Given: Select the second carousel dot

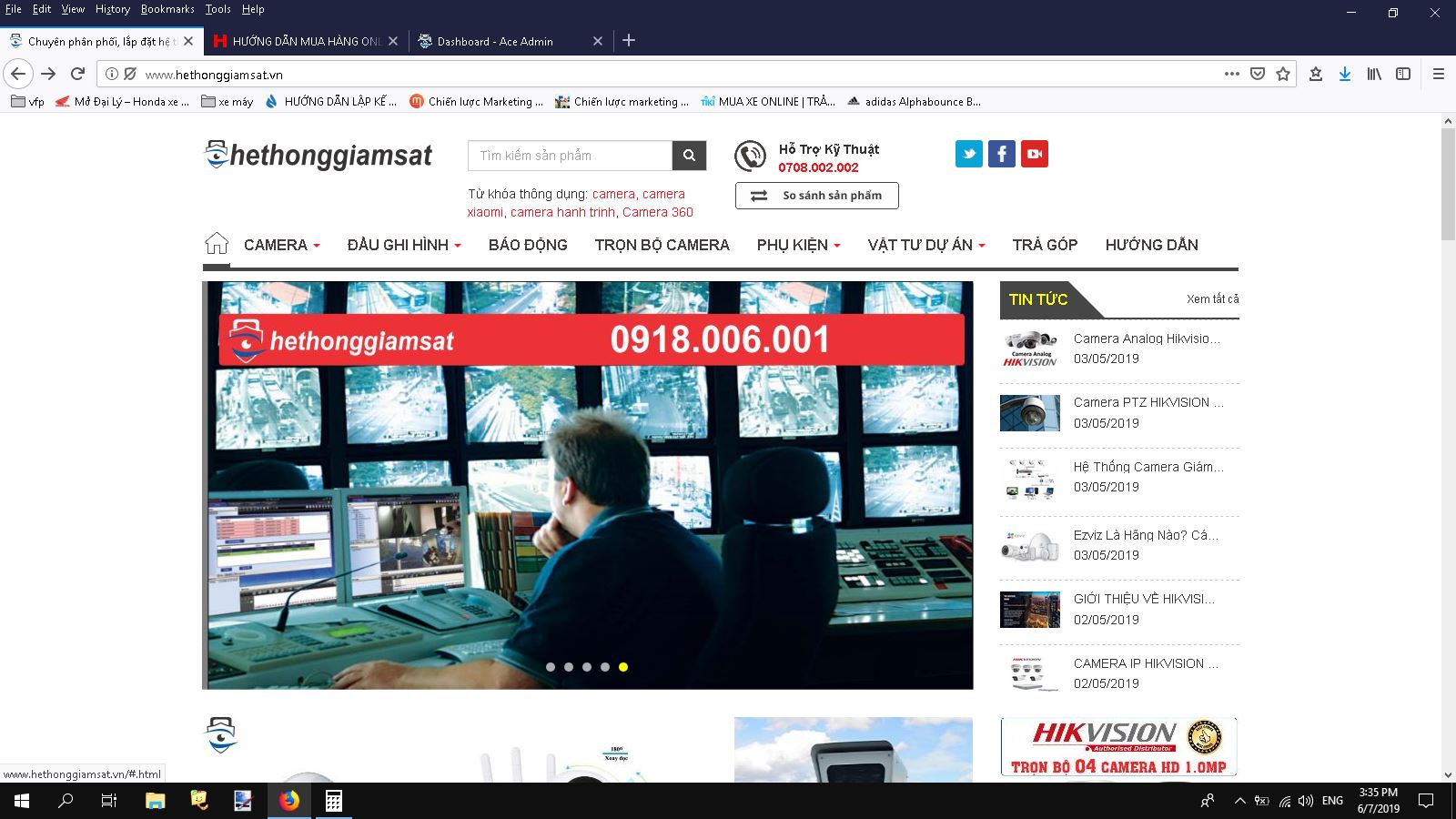Looking at the screenshot, I should click(569, 667).
